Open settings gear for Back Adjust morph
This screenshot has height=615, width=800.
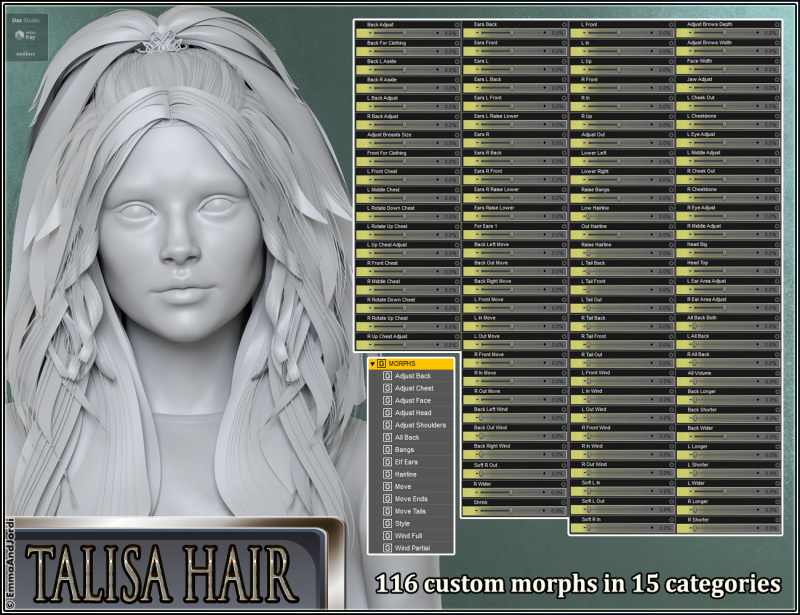point(457,24)
